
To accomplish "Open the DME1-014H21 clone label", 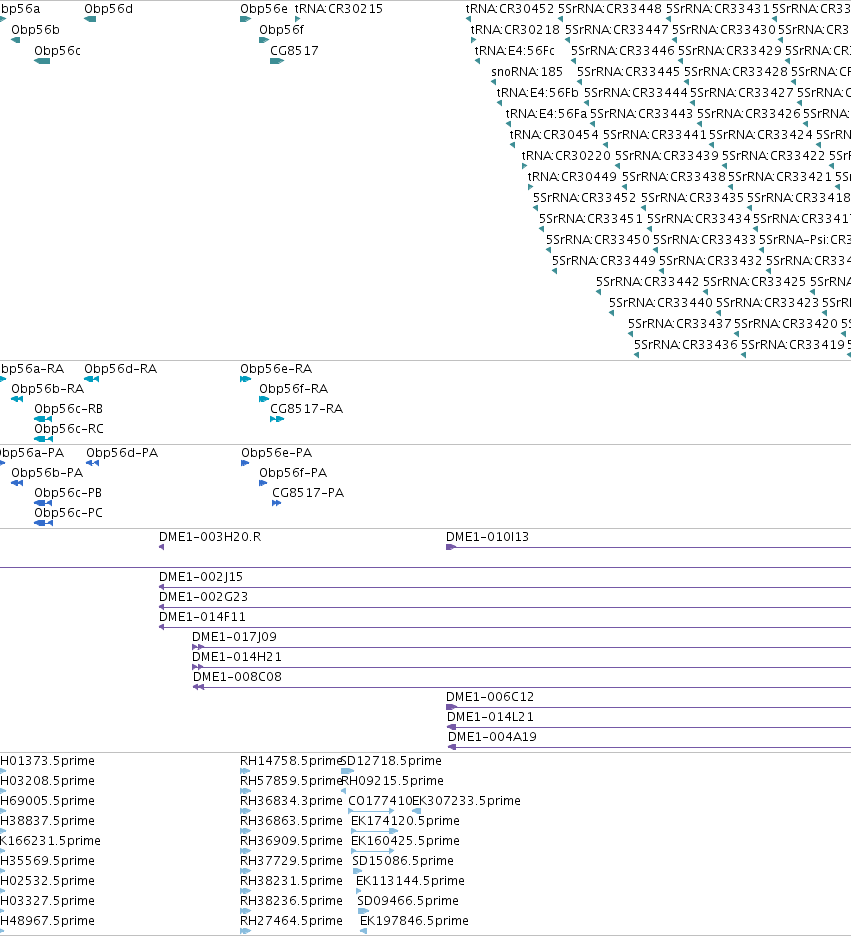I will [237, 657].
